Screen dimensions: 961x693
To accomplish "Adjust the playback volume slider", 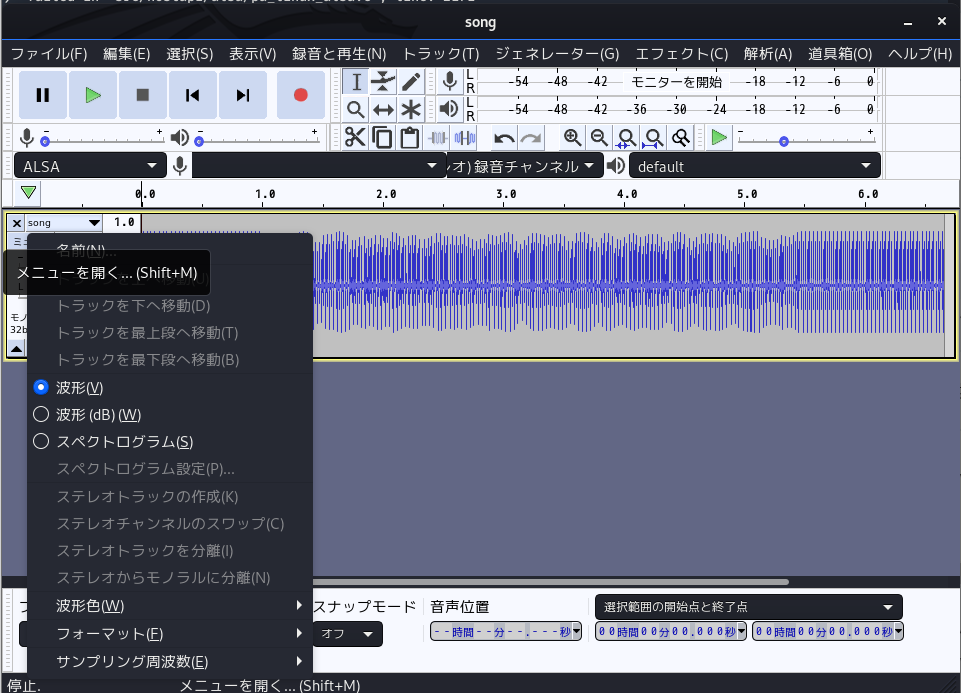I will pos(257,140).
